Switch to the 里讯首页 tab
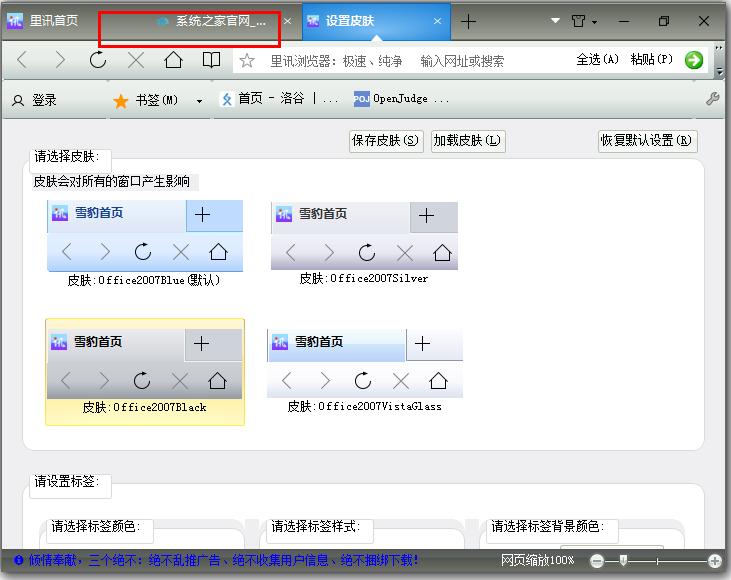The width and height of the screenshot is (731, 580). [x=50, y=21]
